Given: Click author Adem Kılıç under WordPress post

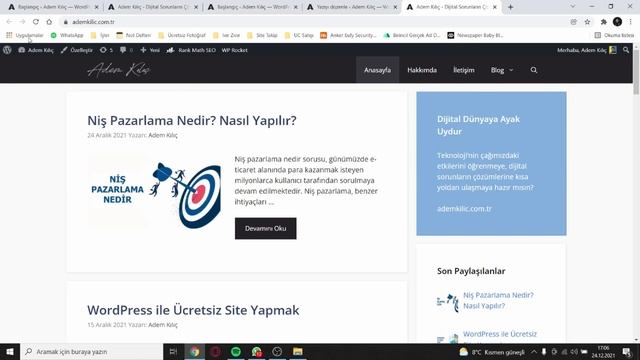Looking at the screenshot, I should coord(163,325).
